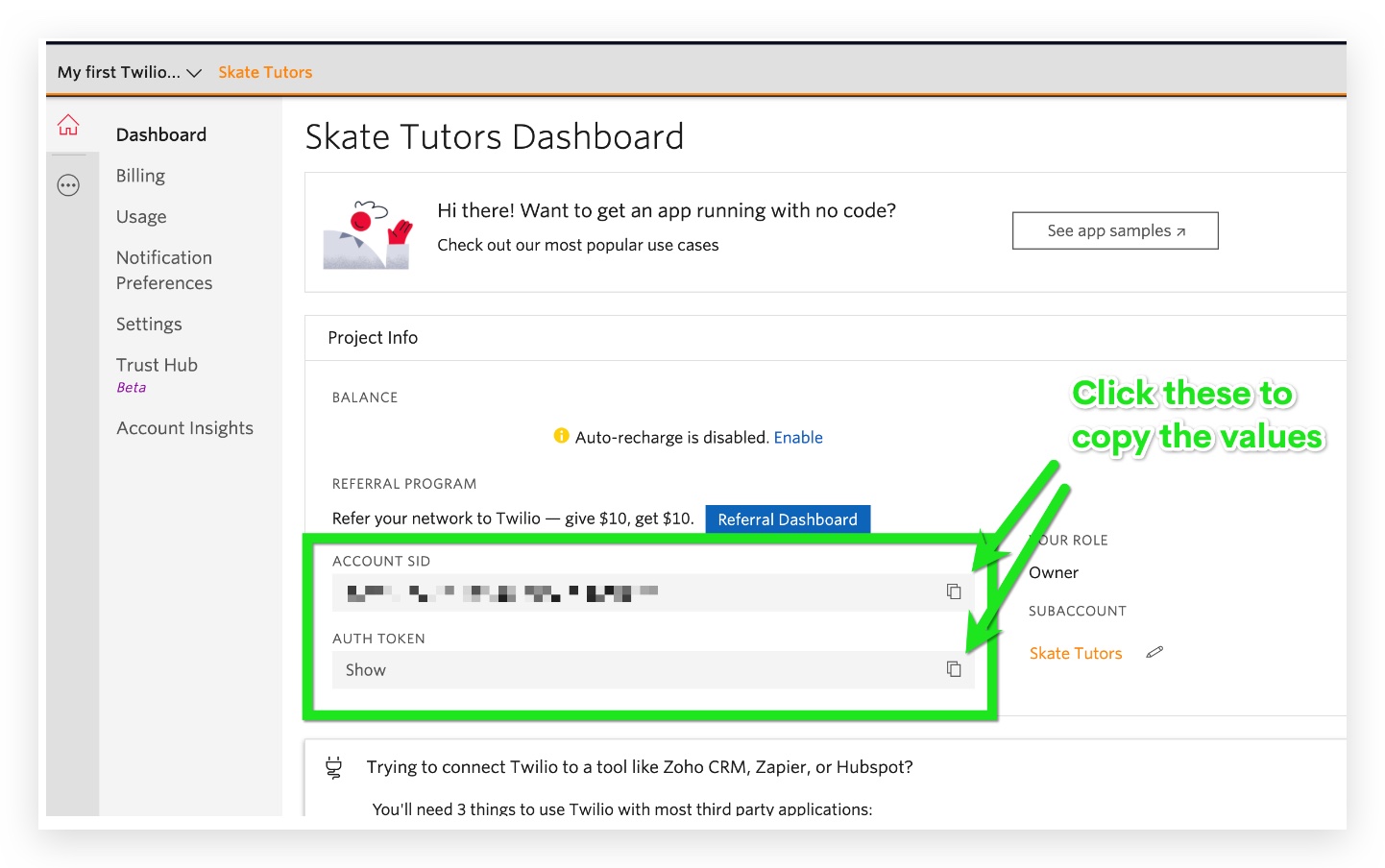Click the AUTH TOKEN label

click(378, 639)
